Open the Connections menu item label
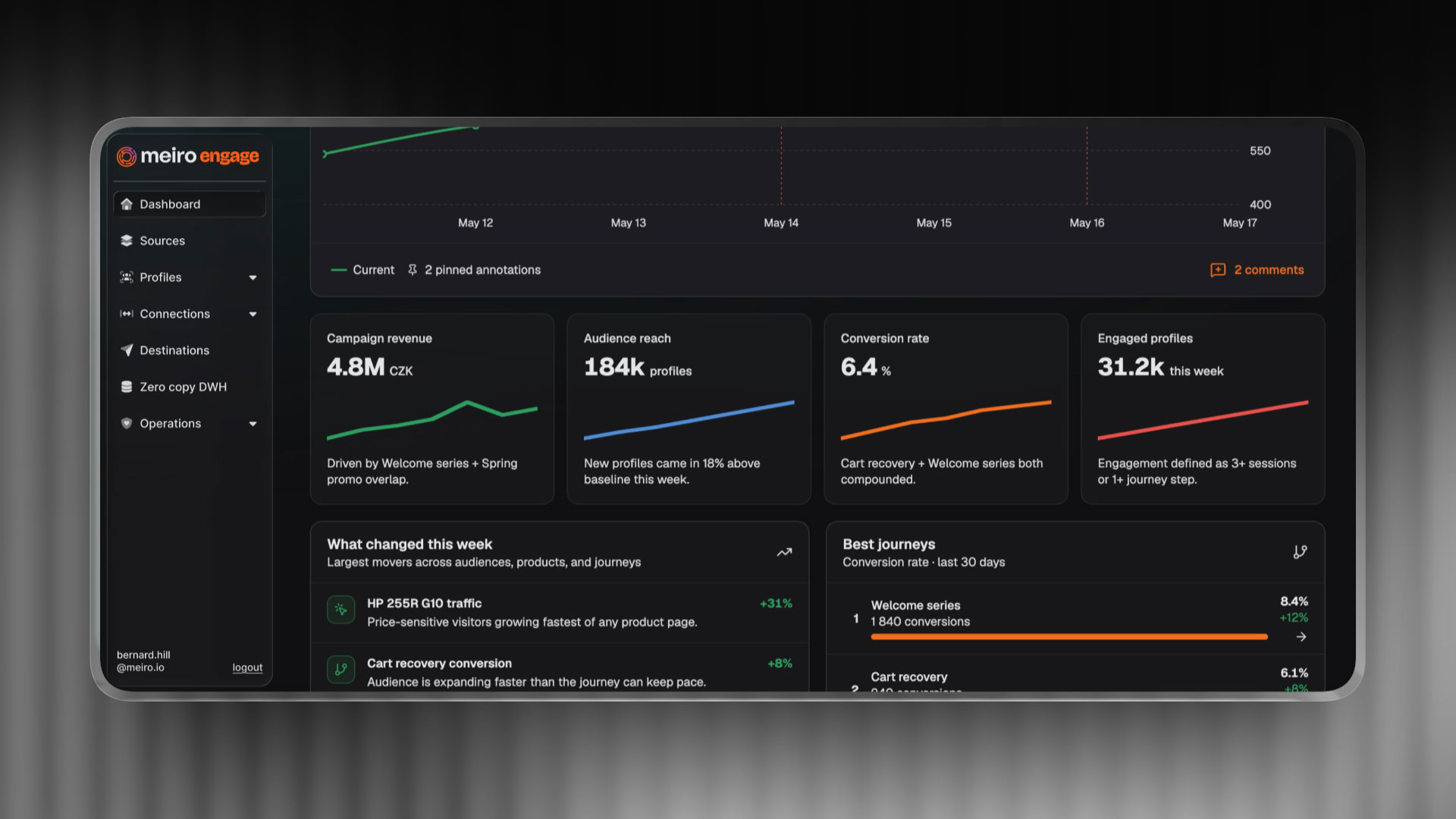The image size is (1456, 819). 175,314
